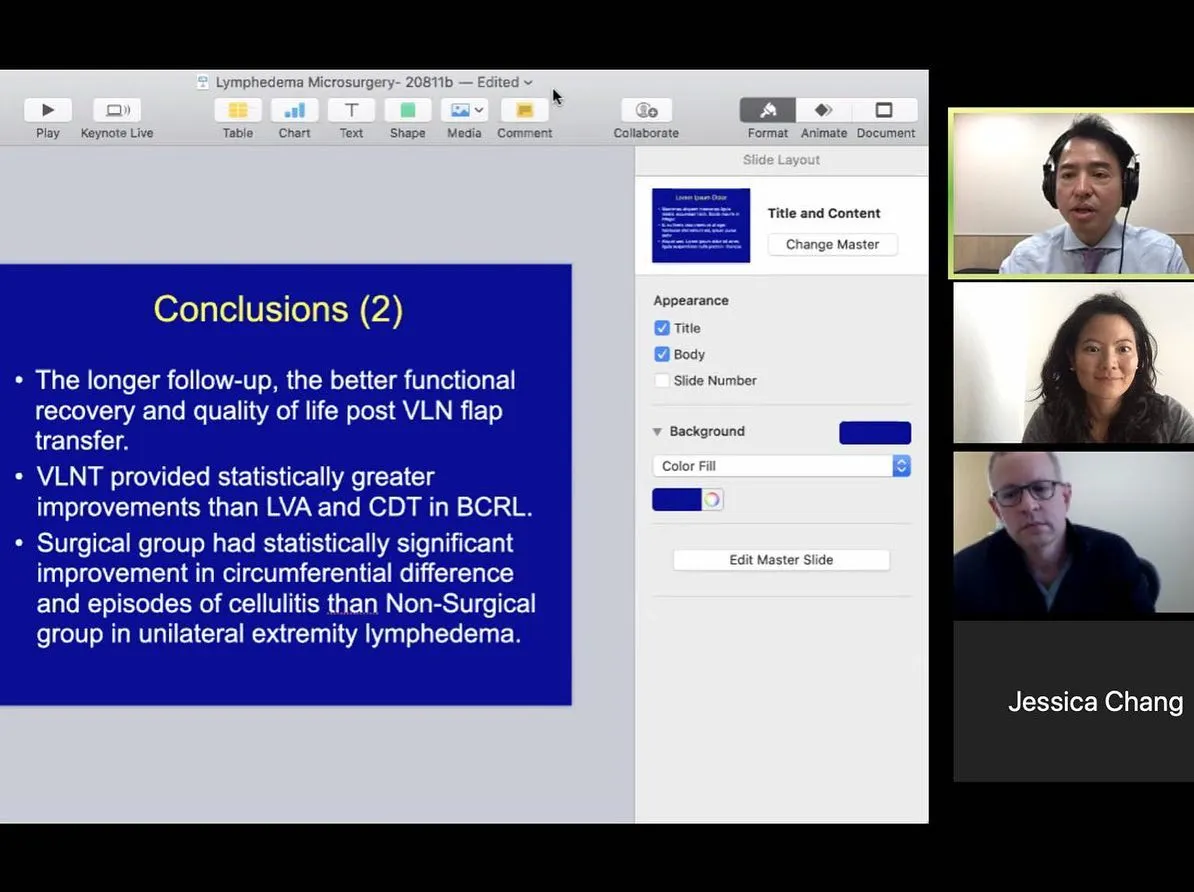Image resolution: width=1194 pixels, height=892 pixels.
Task: Open Keynote Live from the toolbar
Action: pos(117,111)
